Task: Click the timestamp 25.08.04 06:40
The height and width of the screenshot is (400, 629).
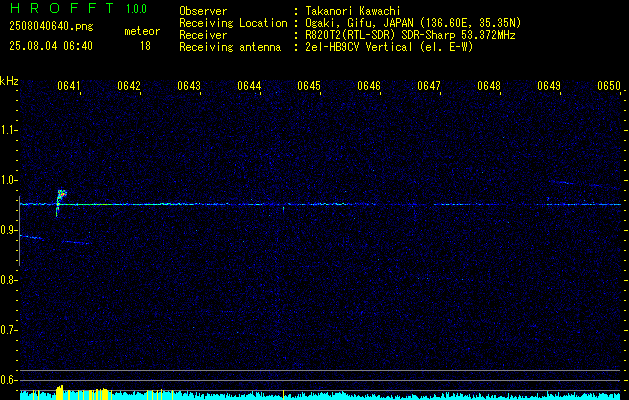Action: click(x=51, y=46)
